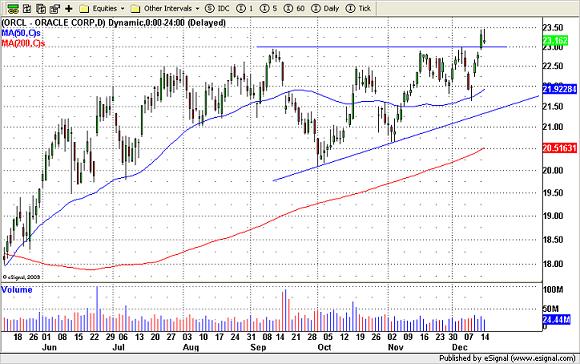Expand the Other Intervals dropdown arrow
The image size is (580, 364).
pos(197,9)
